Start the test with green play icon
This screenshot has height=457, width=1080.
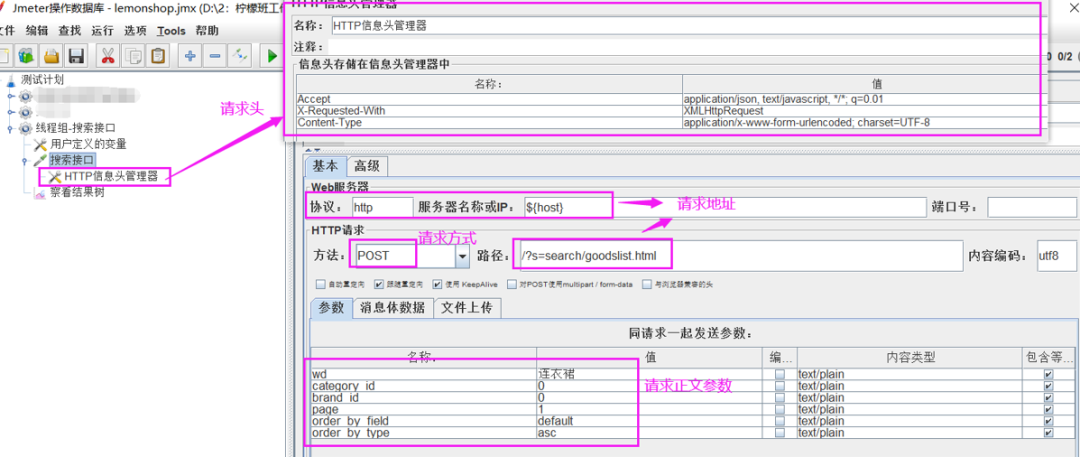[272, 55]
